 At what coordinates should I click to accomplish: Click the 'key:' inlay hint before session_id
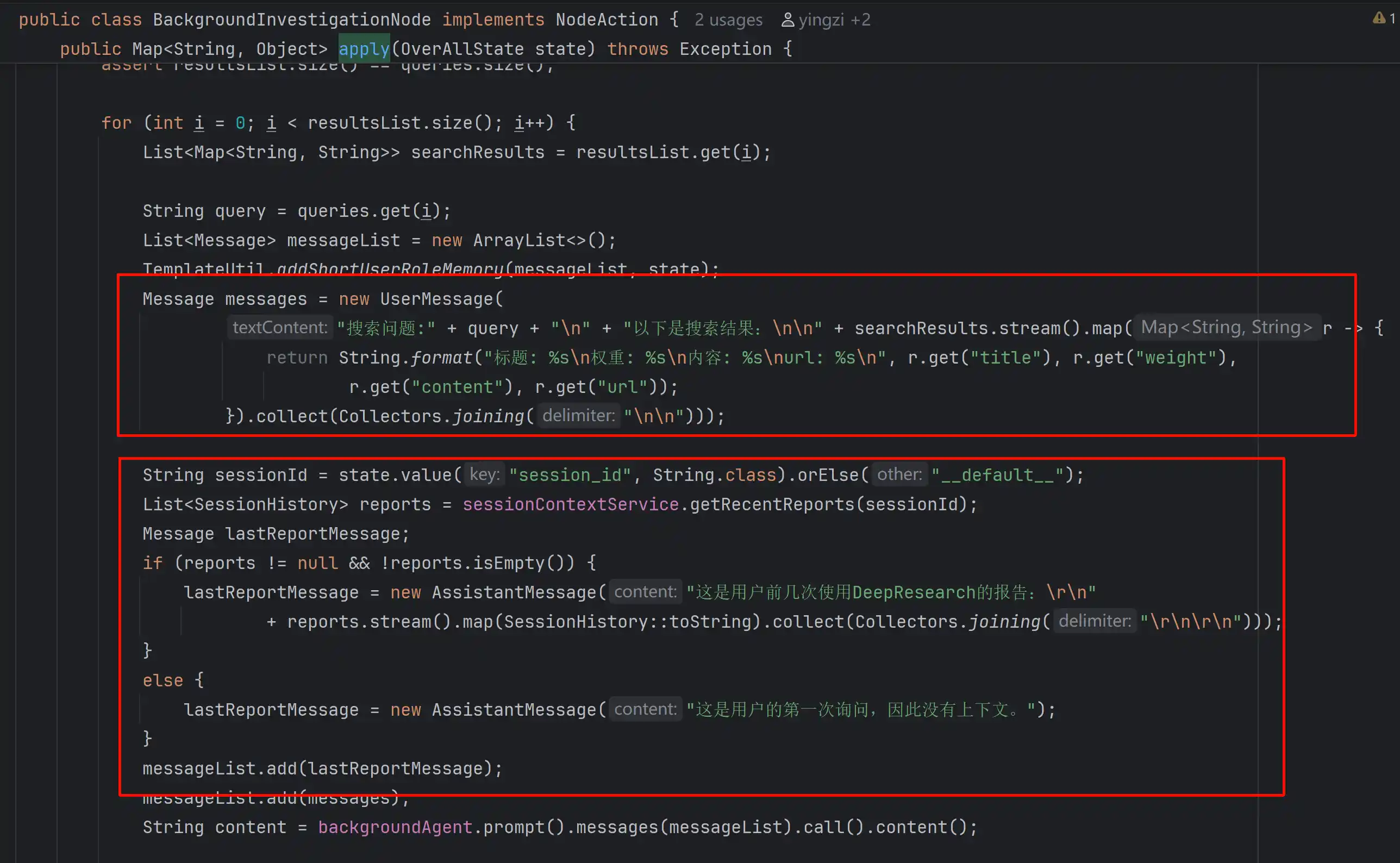pos(485,474)
